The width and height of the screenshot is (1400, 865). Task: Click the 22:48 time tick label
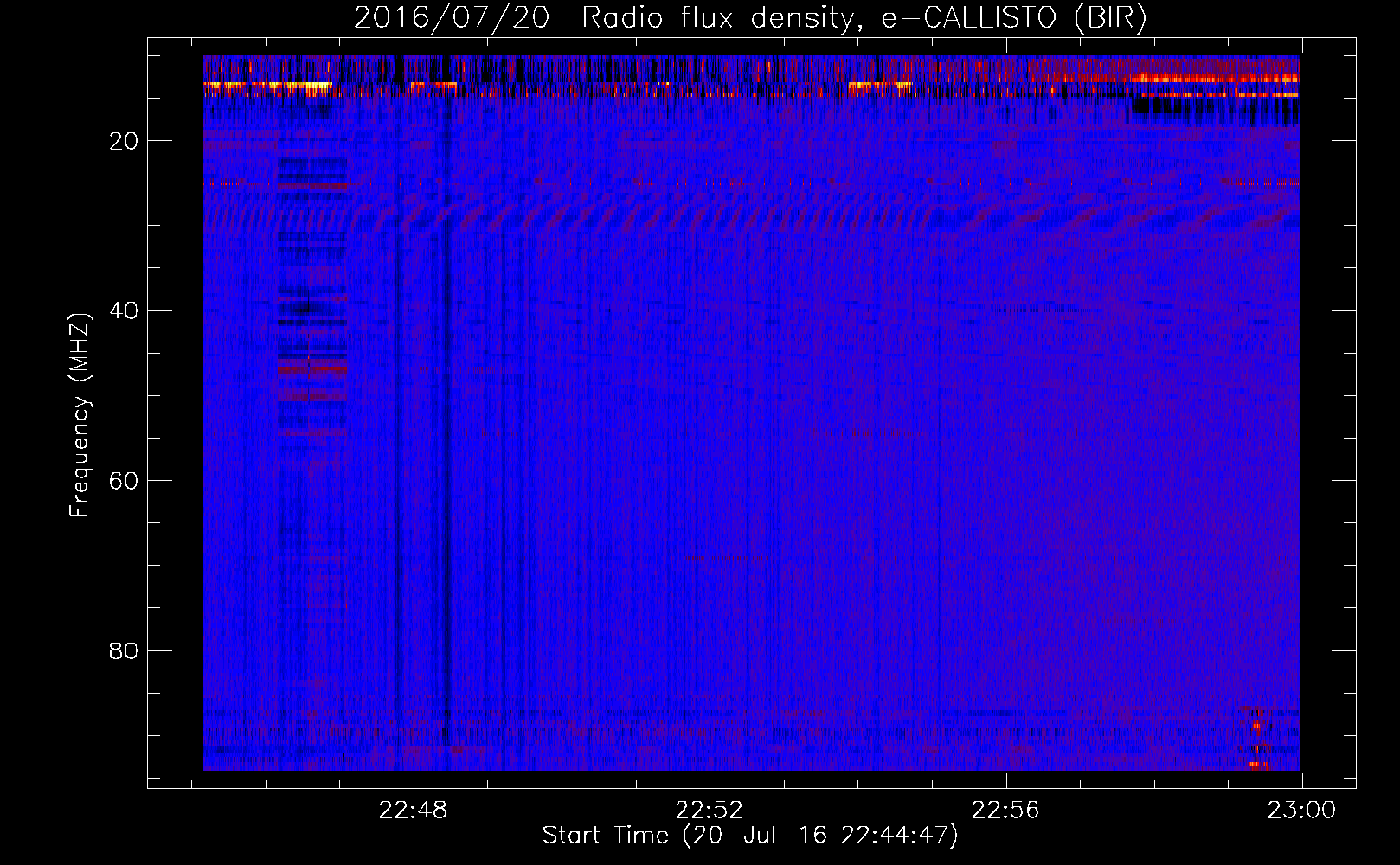414,811
